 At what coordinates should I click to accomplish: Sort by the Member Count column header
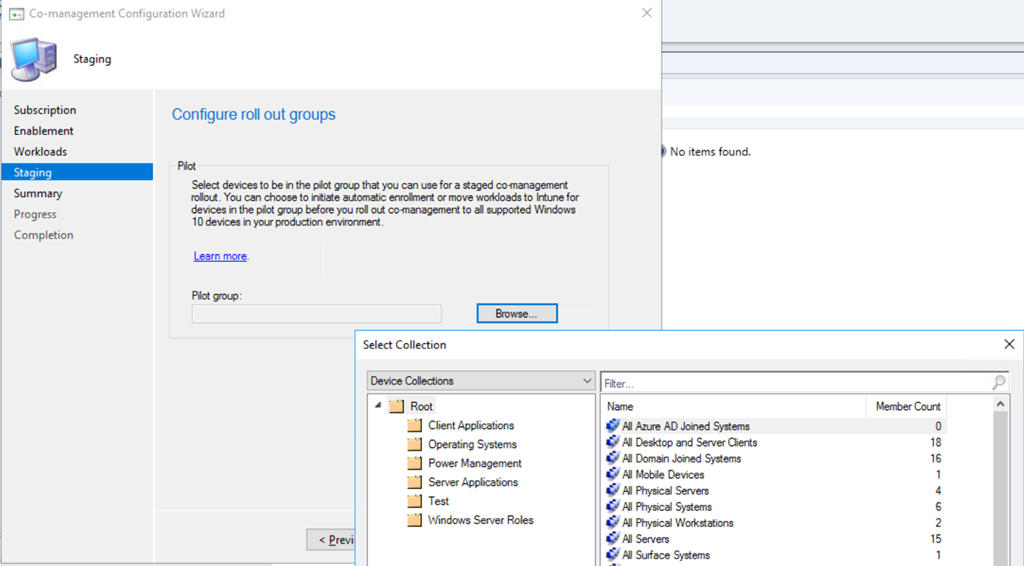906,406
